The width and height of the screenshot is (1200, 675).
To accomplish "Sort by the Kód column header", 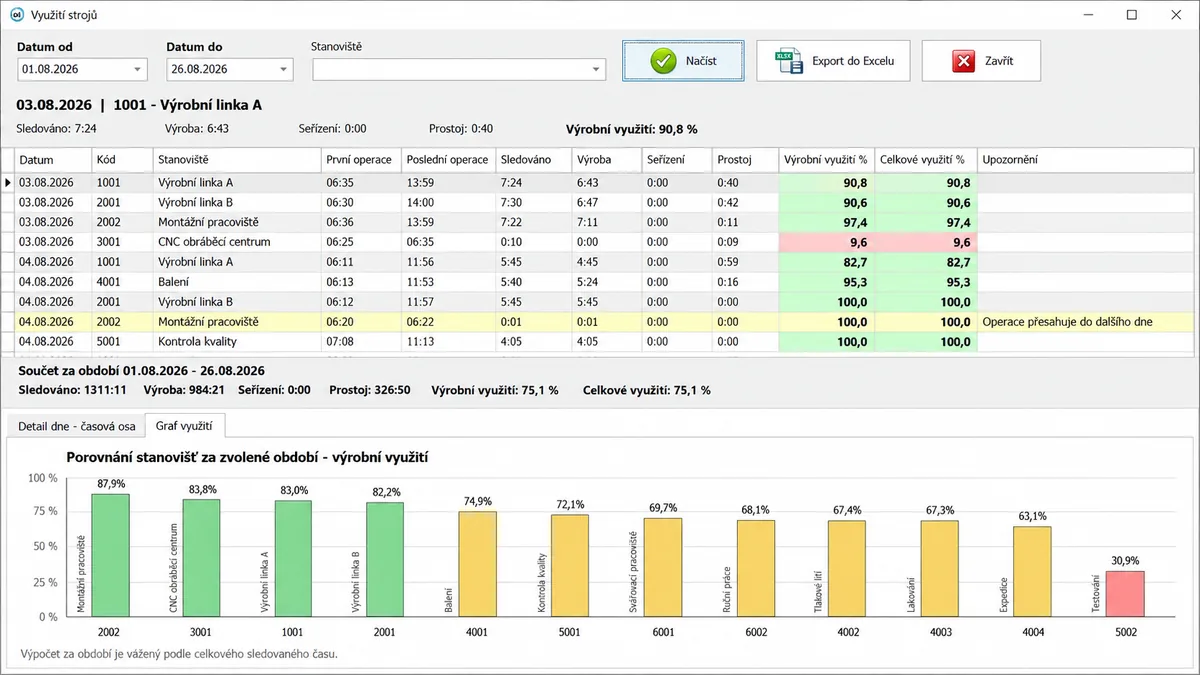I will 121,160.
